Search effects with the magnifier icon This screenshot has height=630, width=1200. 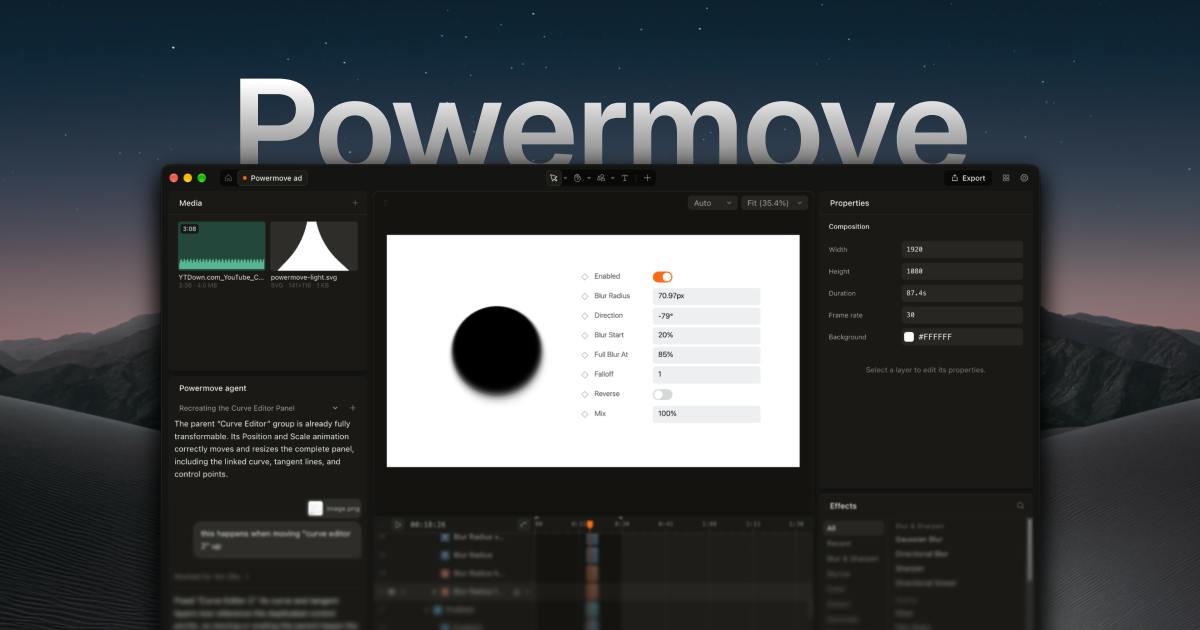(x=1021, y=506)
